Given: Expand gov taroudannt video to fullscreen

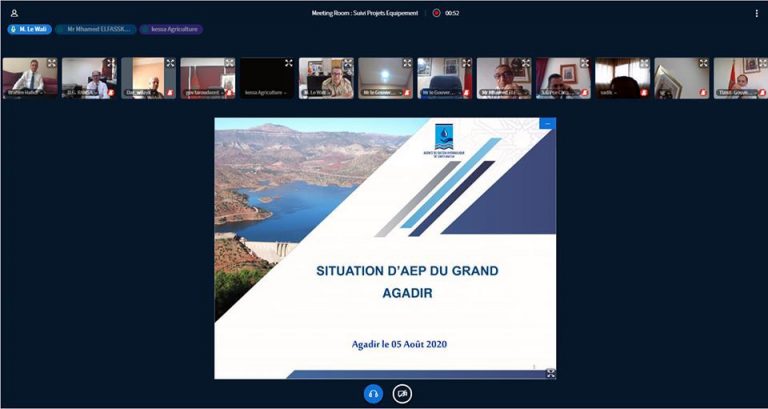Looking at the screenshot, I should 229,63.
